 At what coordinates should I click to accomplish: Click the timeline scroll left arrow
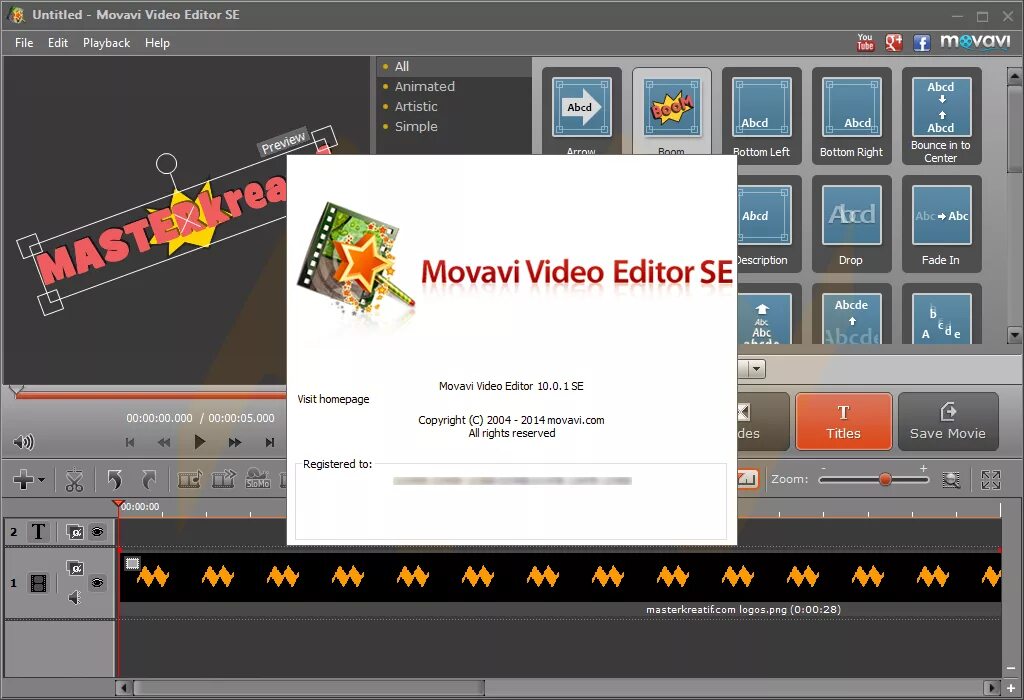(124, 688)
